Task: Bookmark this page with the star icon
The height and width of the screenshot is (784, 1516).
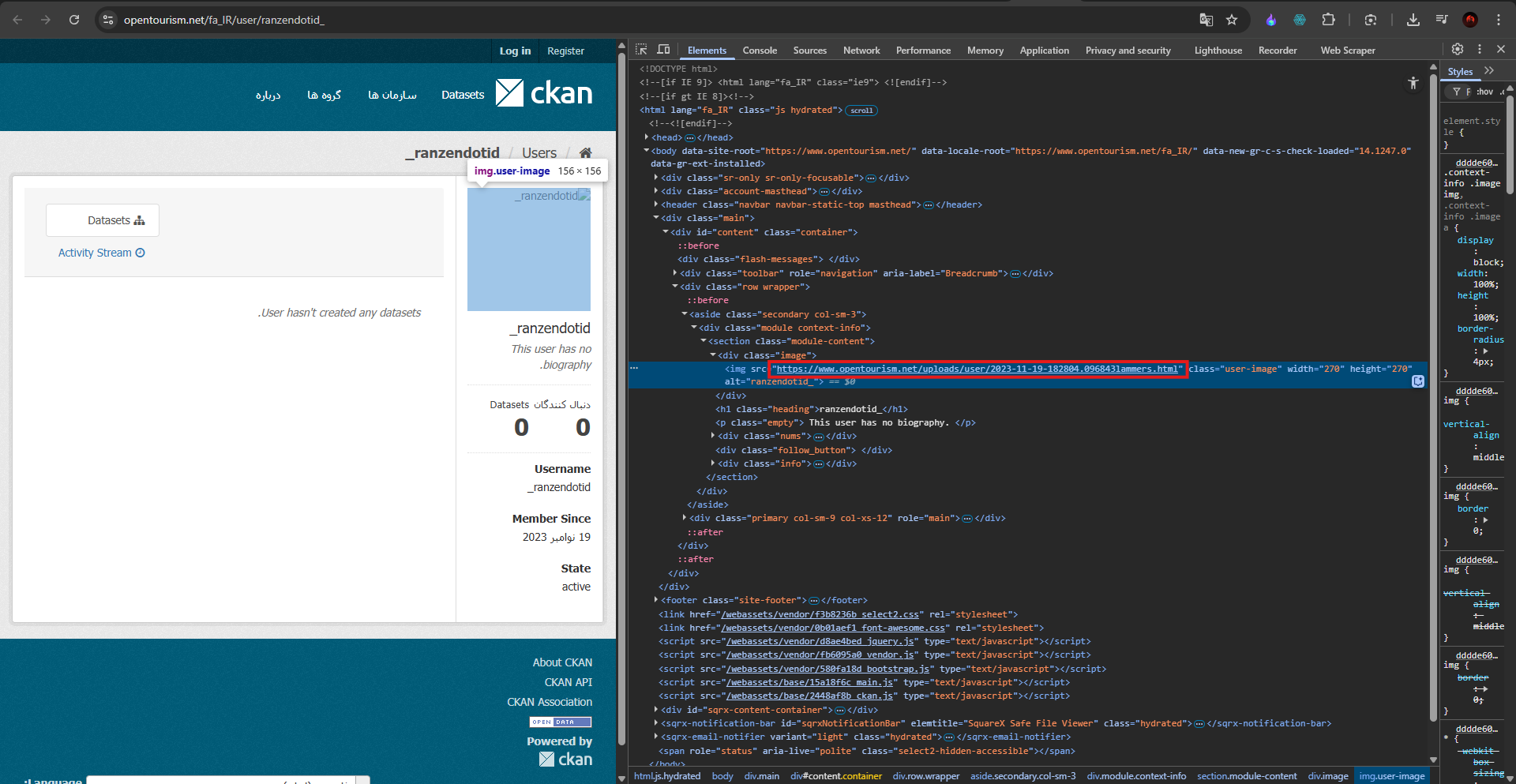Action: [1232, 20]
